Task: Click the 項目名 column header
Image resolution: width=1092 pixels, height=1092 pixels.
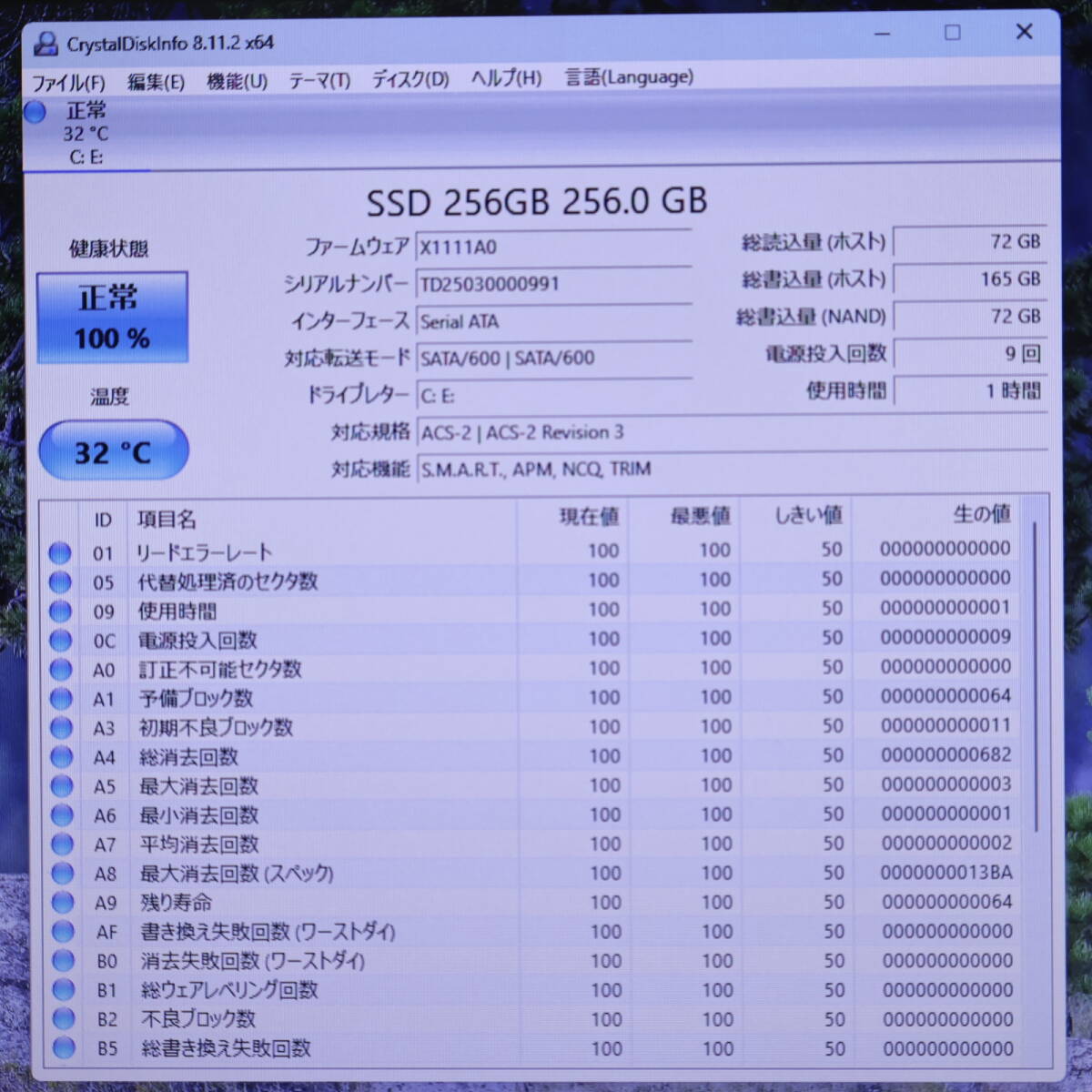Action: (x=167, y=520)
